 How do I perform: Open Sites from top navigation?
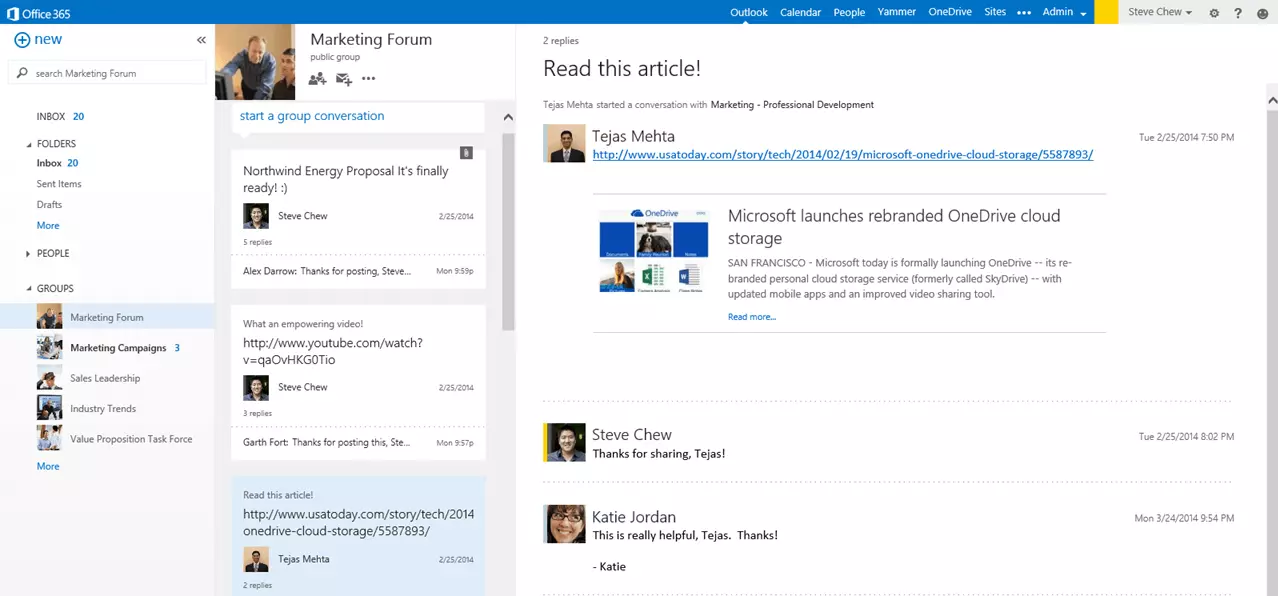[x=995, y=12]
